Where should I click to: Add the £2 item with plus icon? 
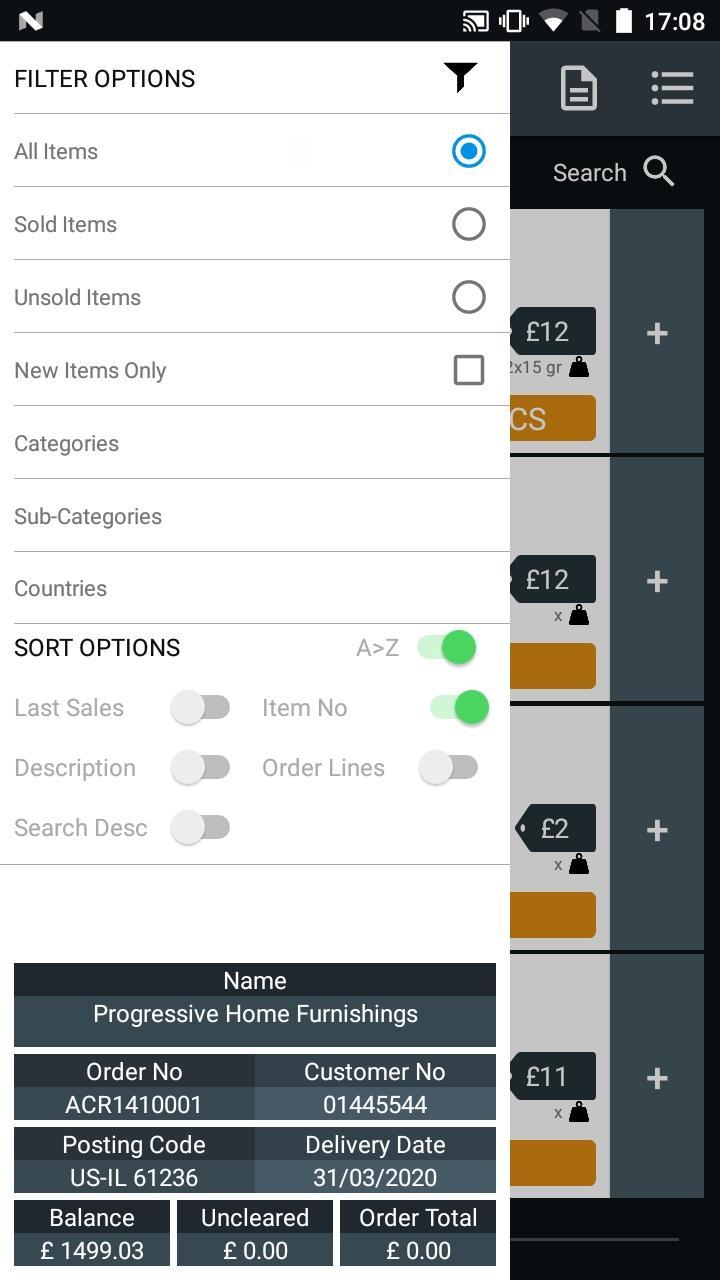pos(657,830)
